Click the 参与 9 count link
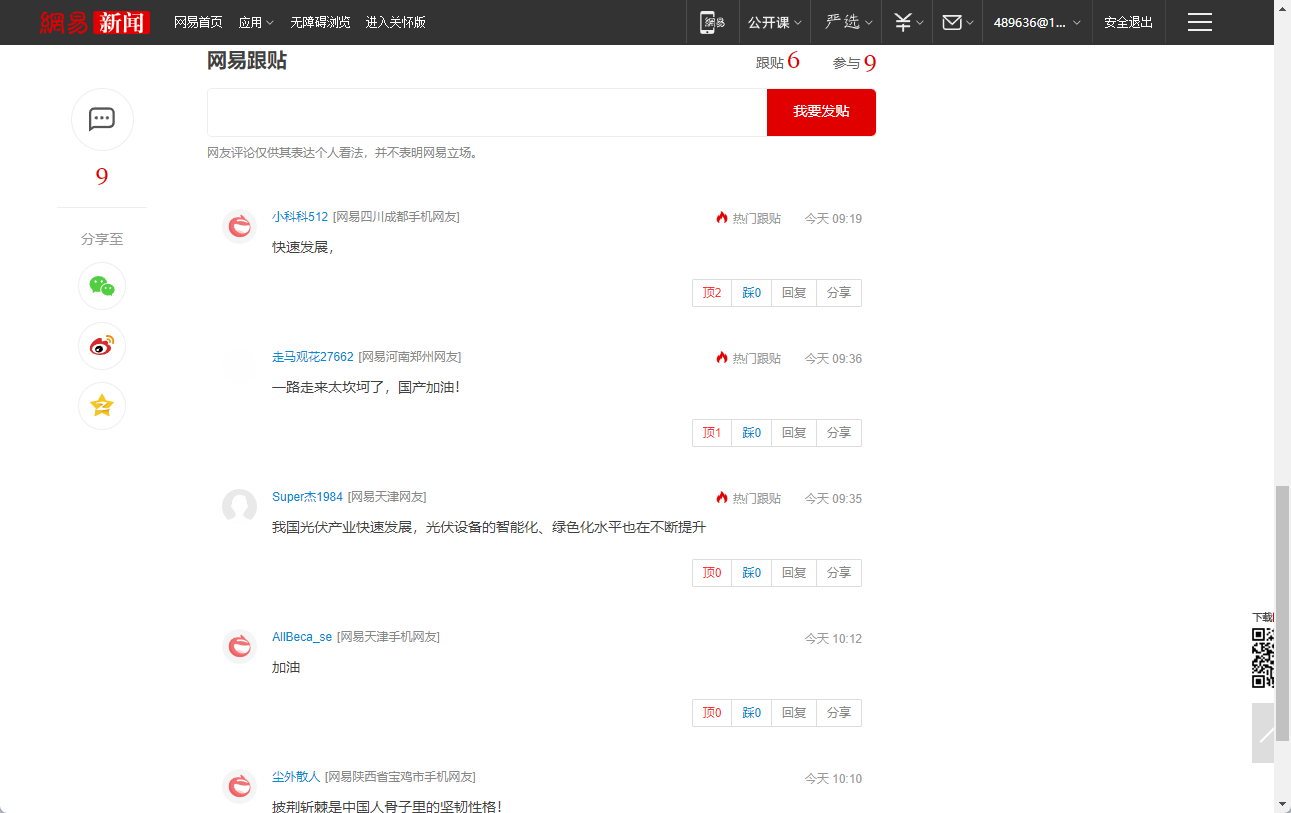The height and width of the screenshot is (813, 1291). 855,63
